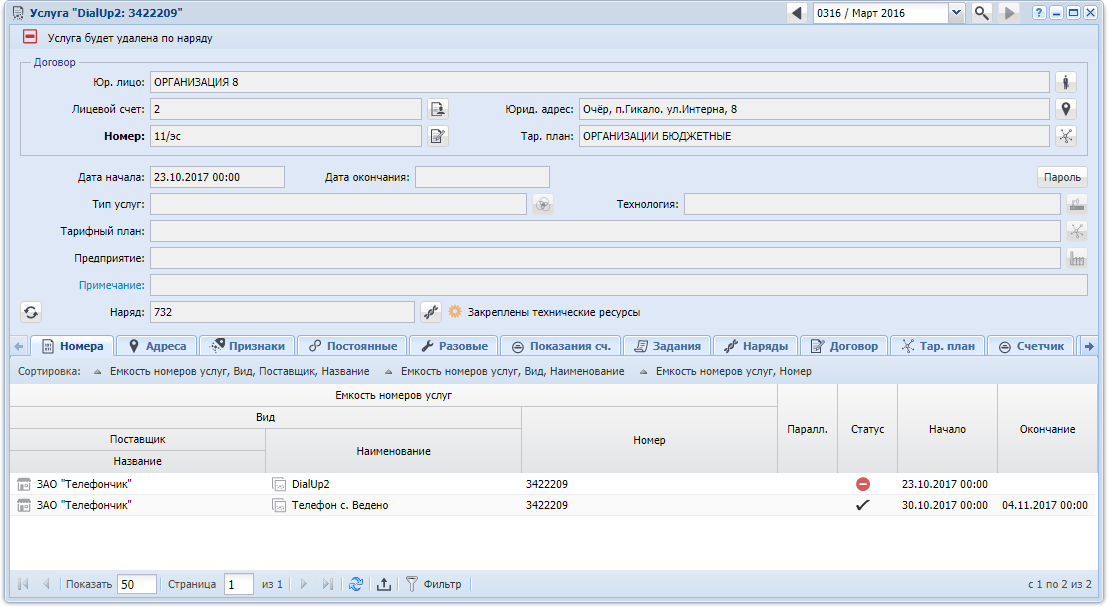The width and height of the screenshot is (1108, 607).
Task: Open the period dropdown 0316 / Март 2016
Action: tap(956, 13)
